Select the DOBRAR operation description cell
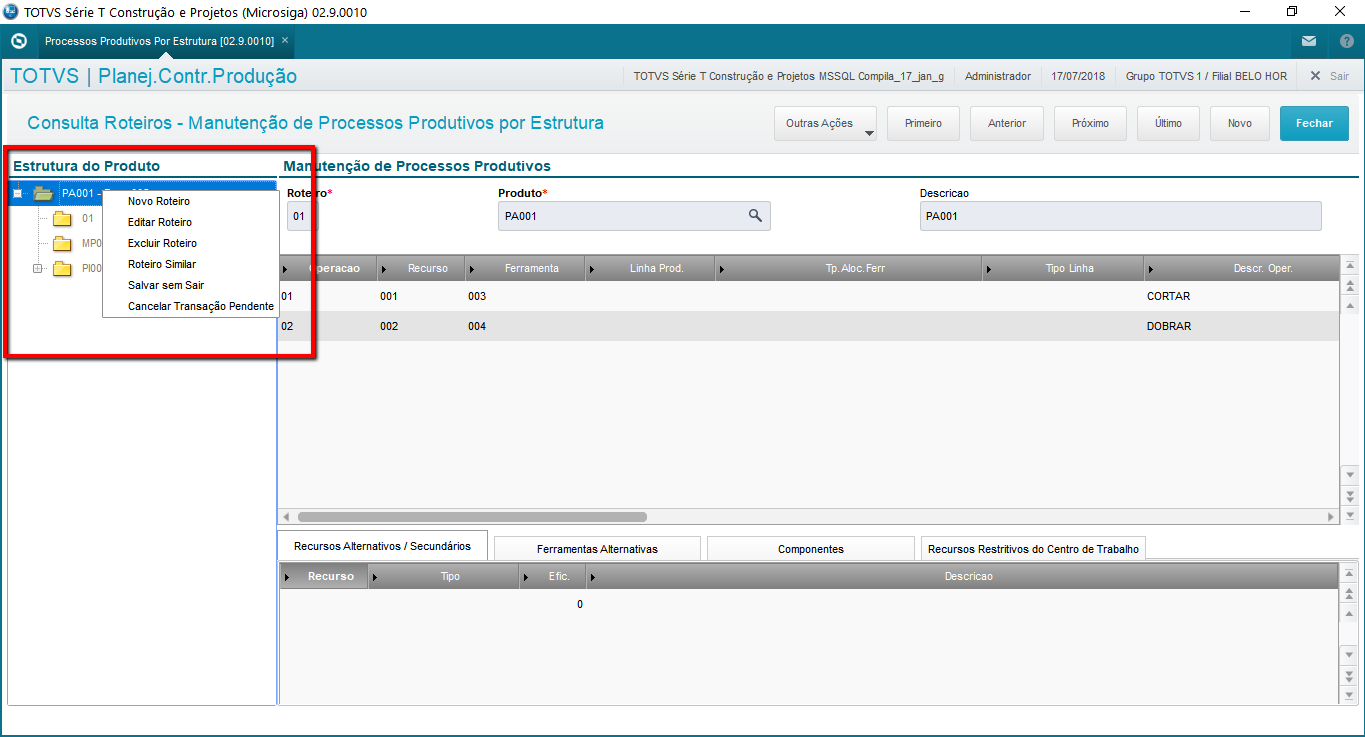Screen dimensions: 1365x737 [x=1169, y=326]
